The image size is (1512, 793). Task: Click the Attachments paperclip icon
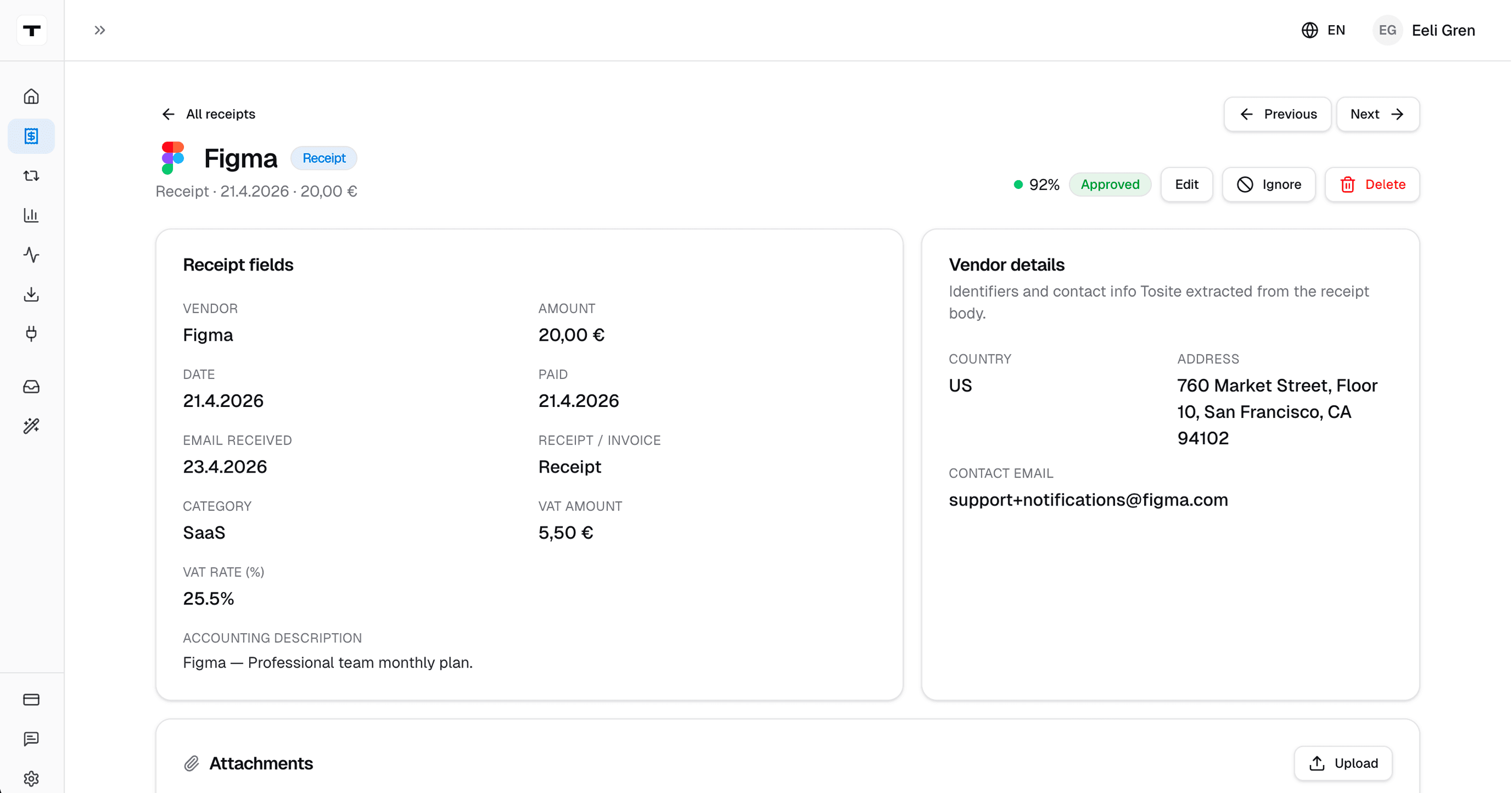pyautogui.click(x=192, y=763)
